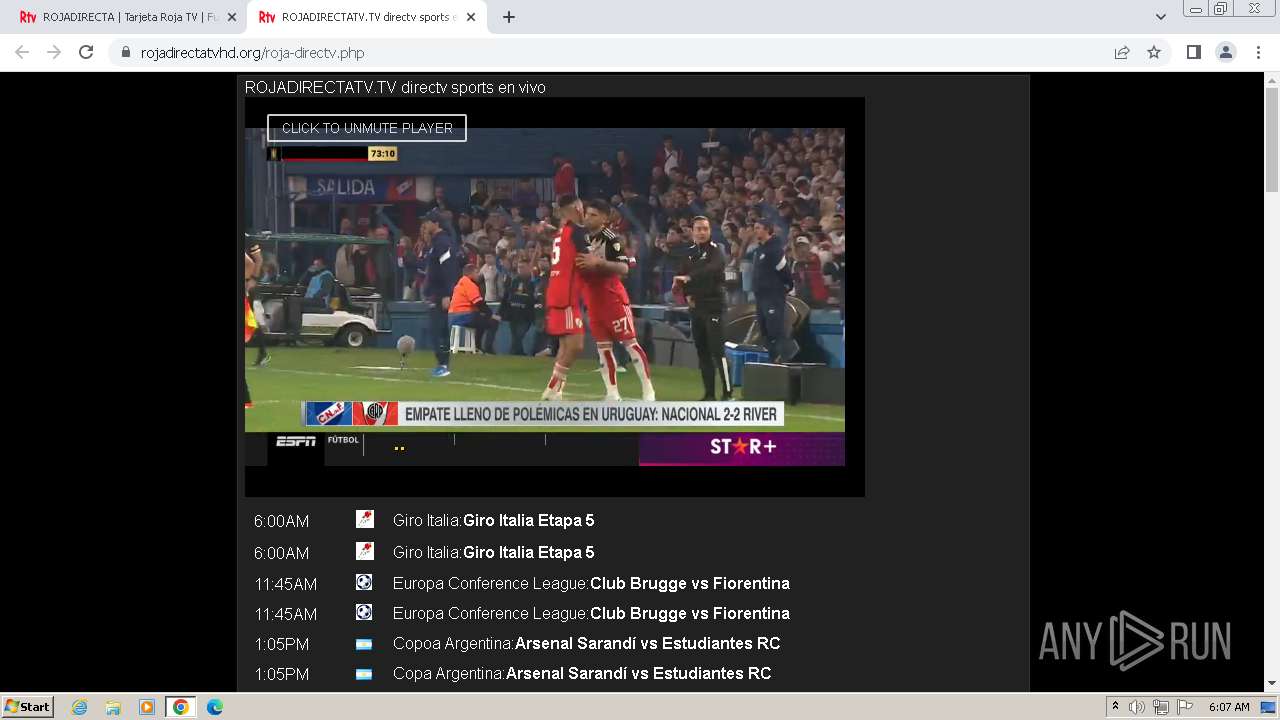Restore down the Chrome window
Image resolution: width=1280 pixels, height=720 pixels.
[1221, 8]
